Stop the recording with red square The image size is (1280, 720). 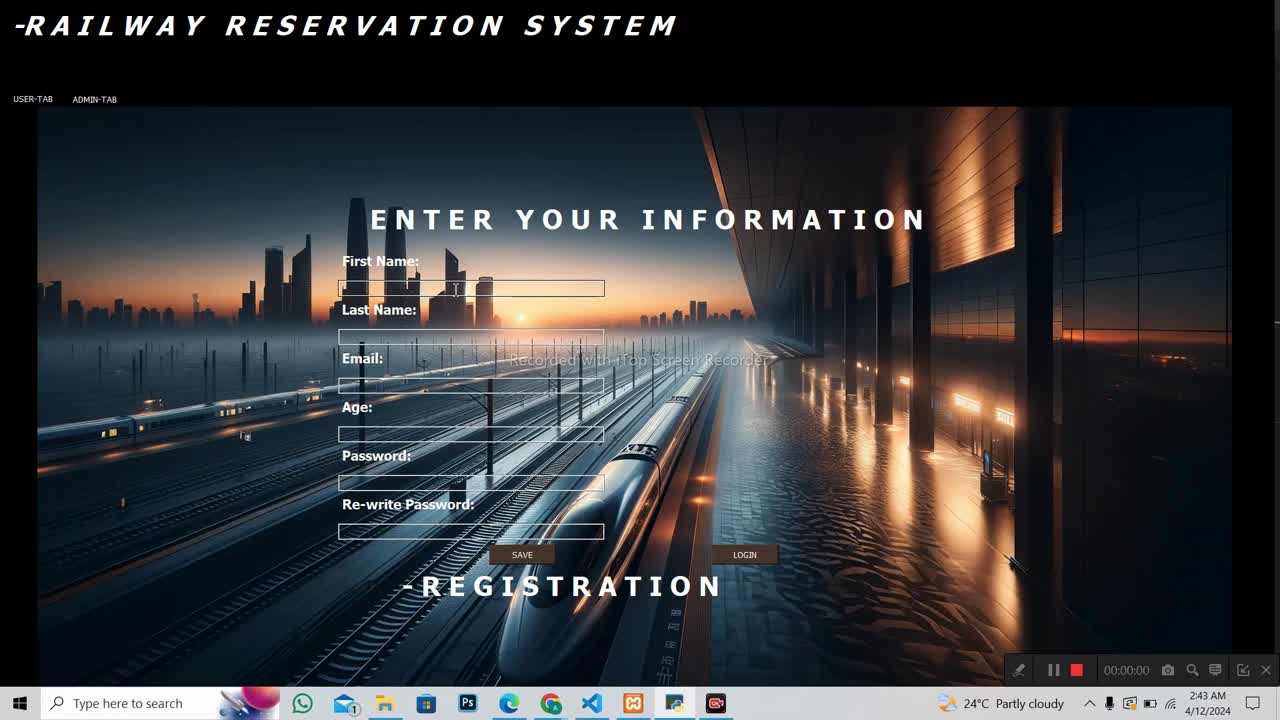(1076, 670)
